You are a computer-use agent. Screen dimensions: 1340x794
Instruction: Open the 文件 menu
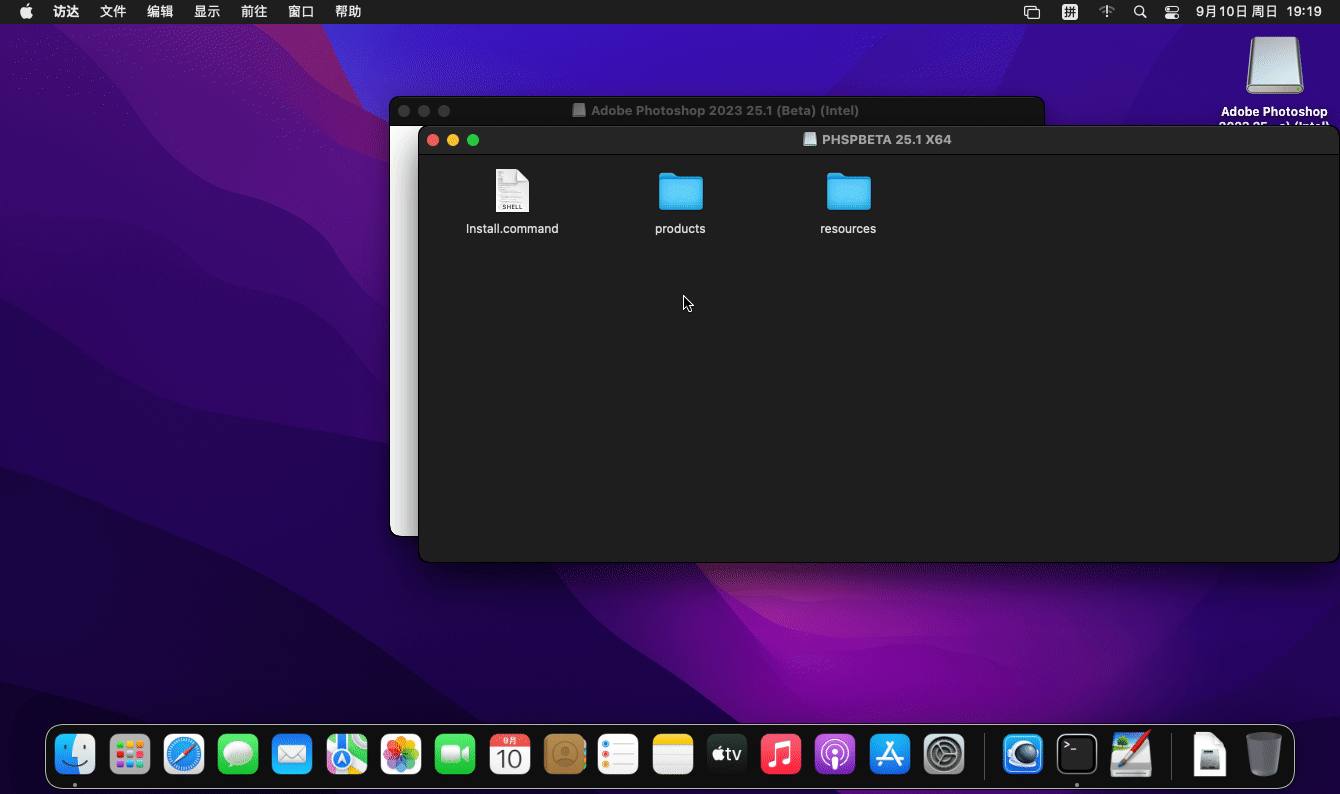click(x=113, y=12)
